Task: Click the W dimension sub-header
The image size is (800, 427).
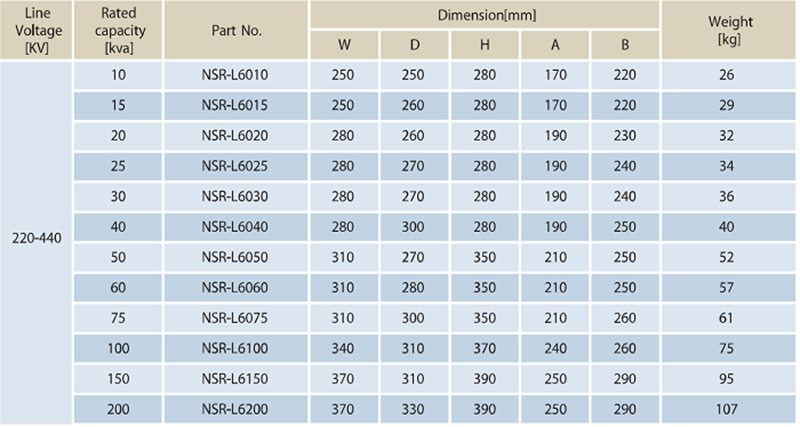Action: 344,45
